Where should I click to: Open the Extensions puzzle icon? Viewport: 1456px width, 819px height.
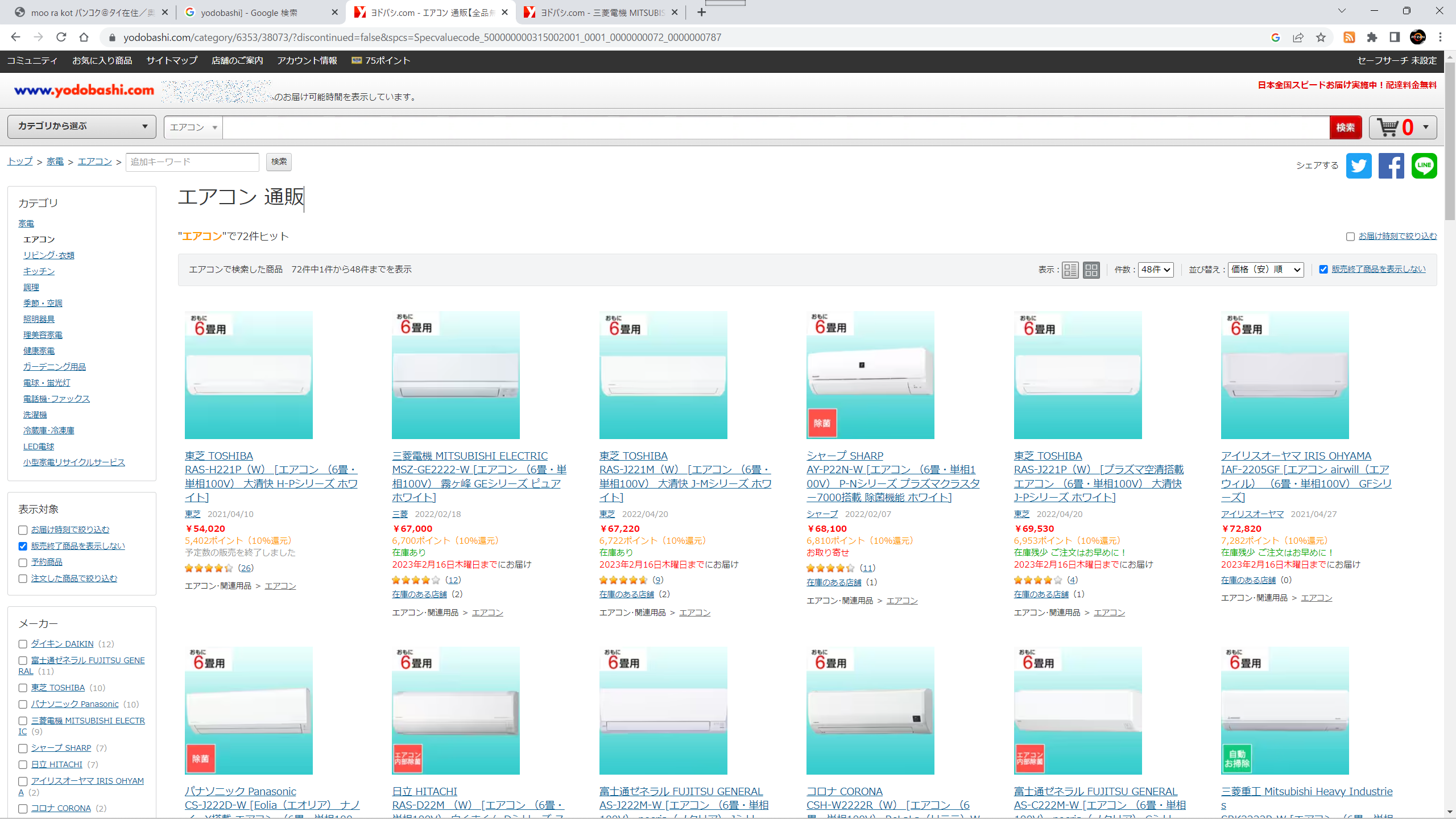pos(1372,38)
